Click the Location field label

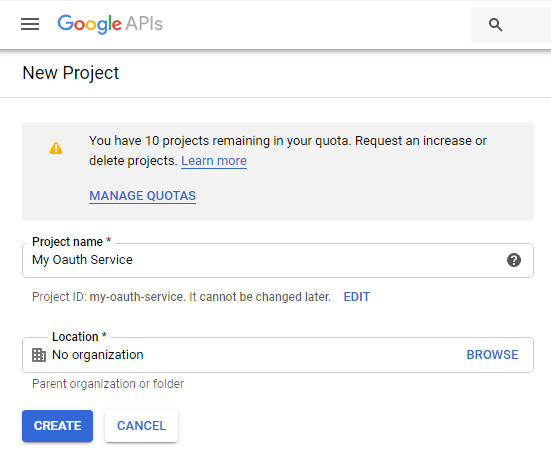(79, 337)
